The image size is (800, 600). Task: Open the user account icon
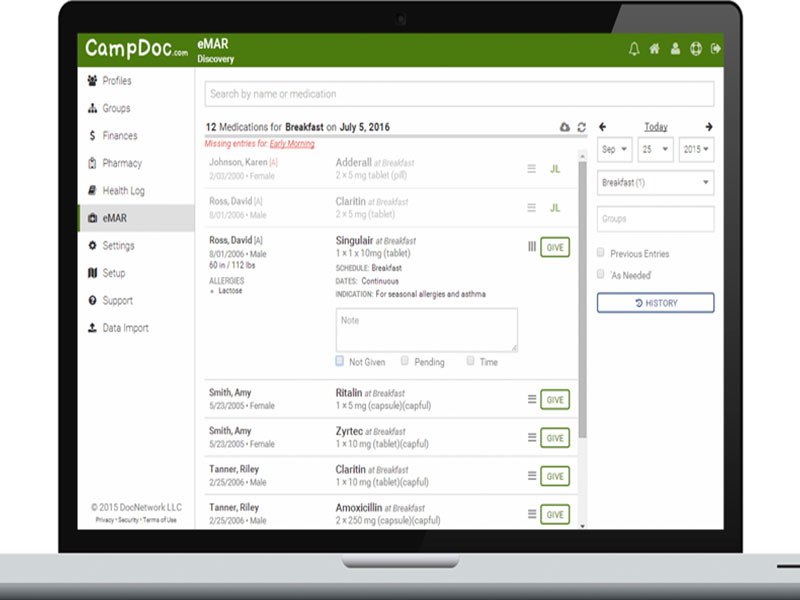675,49
